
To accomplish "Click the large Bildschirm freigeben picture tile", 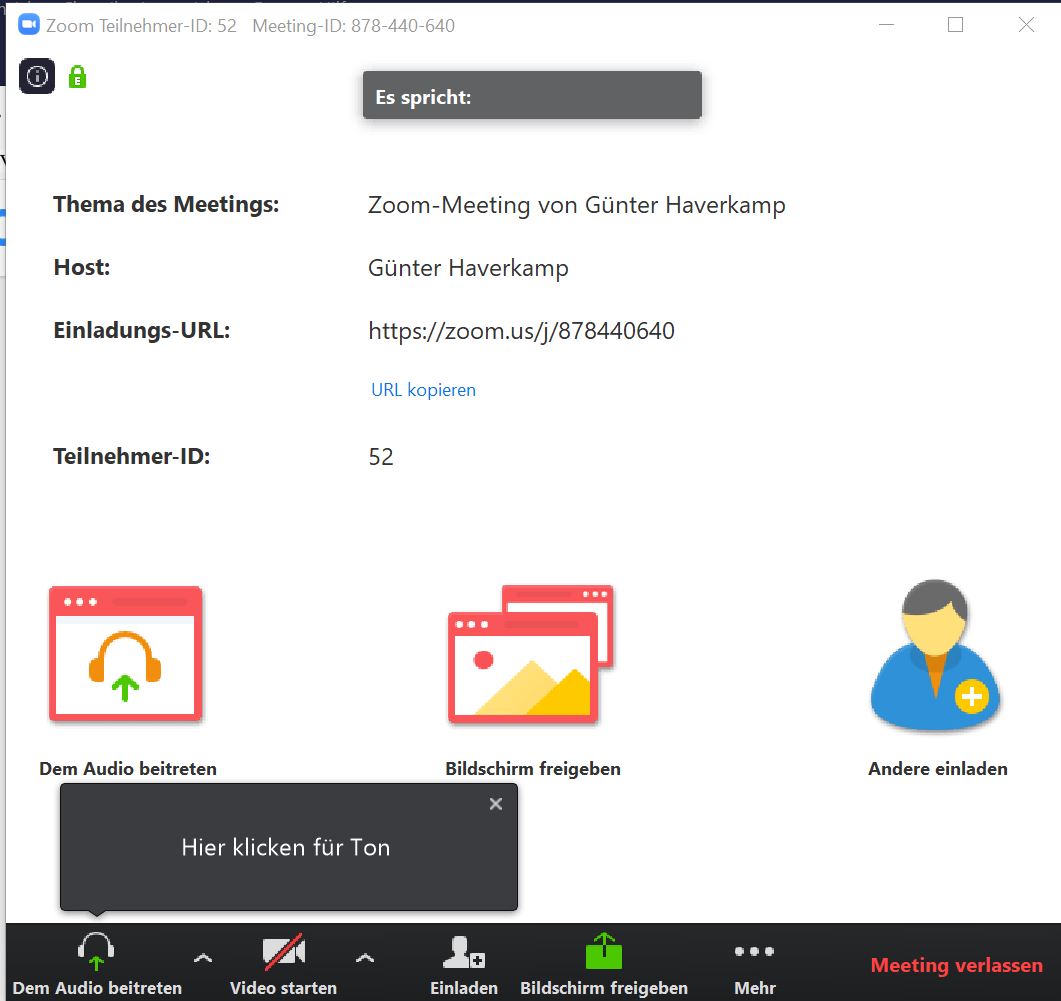I will pyautogui.click(x=530, y=654).
